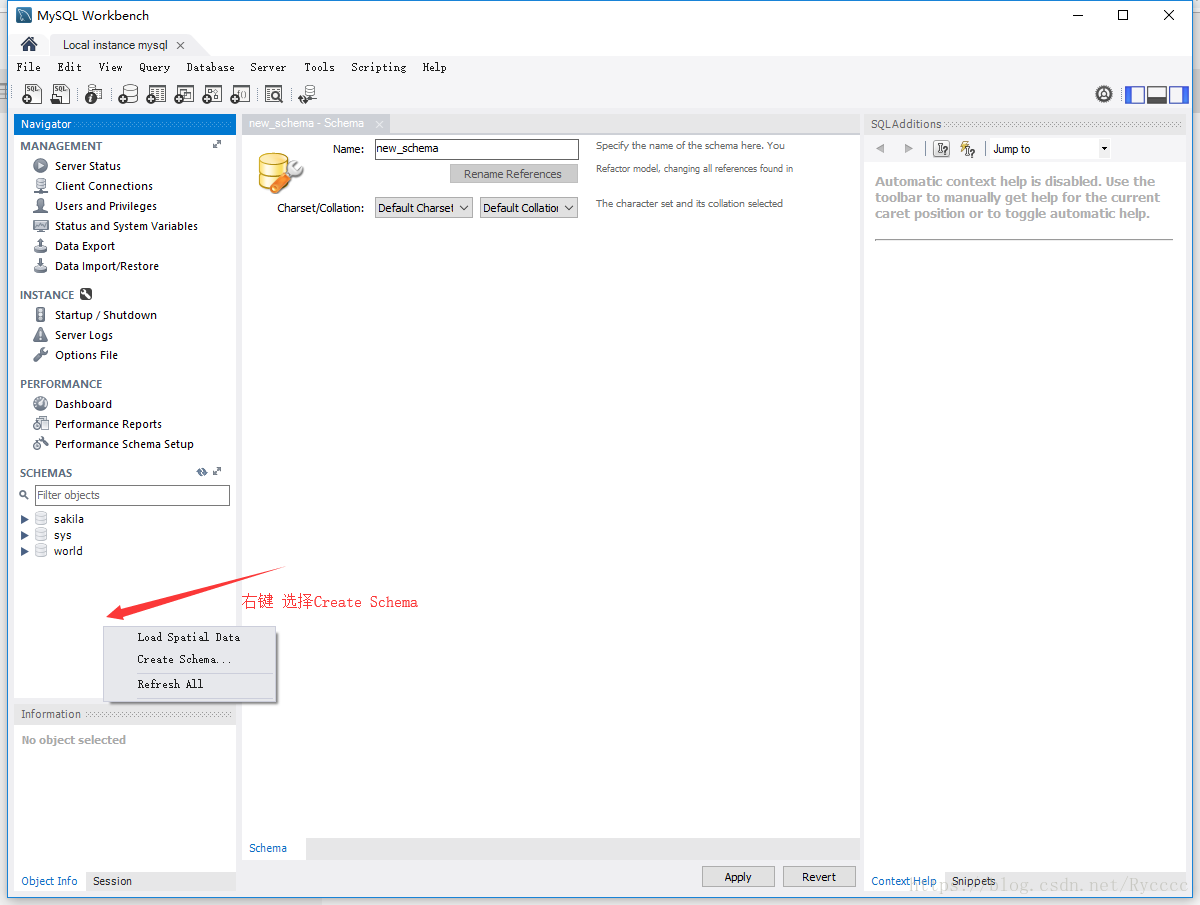Open the Instance section icon next to INSTANCE
This screenshot has height=905, width=1200.
click(x=86, y=294)
